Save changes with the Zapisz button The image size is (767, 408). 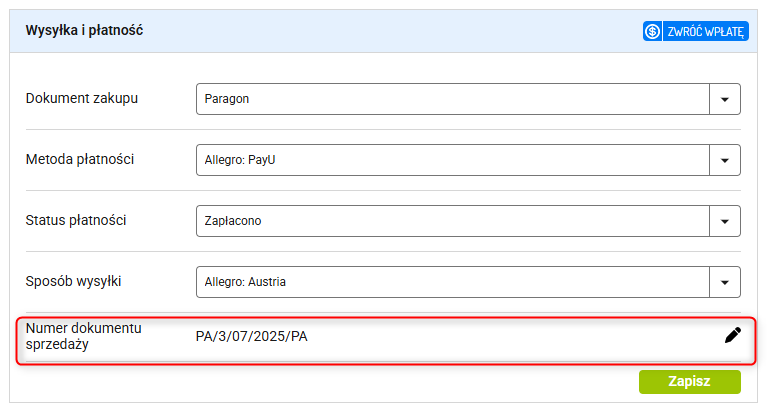click(690, 382)
